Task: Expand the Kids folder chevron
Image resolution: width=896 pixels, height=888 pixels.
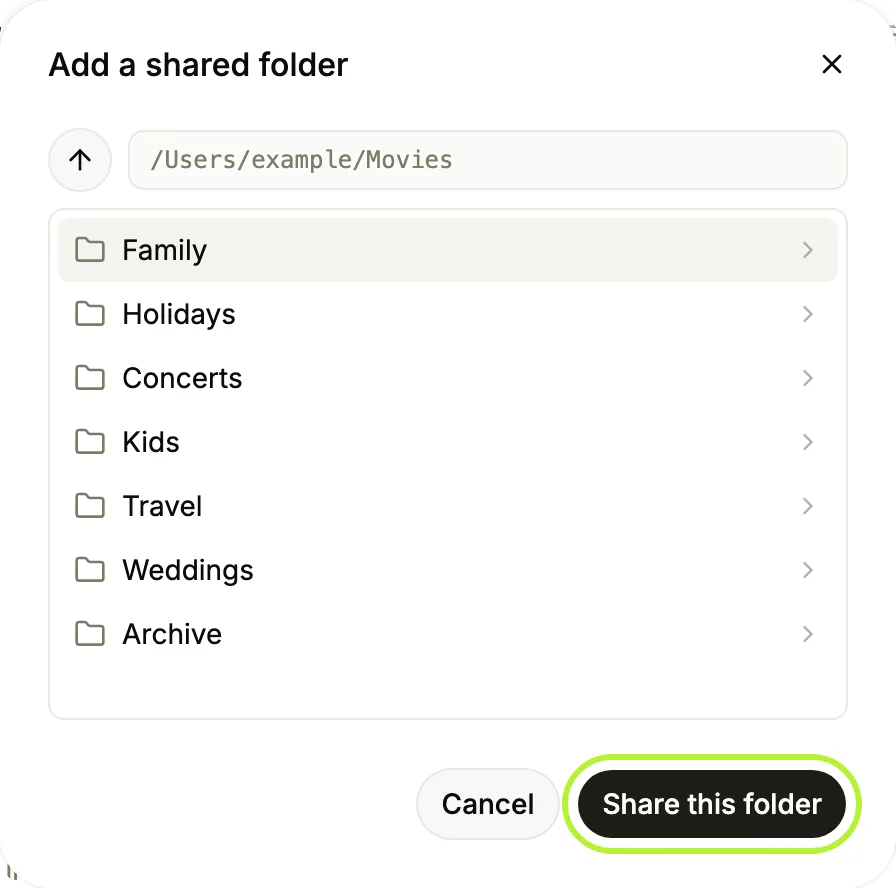Action: click(807, 442)
